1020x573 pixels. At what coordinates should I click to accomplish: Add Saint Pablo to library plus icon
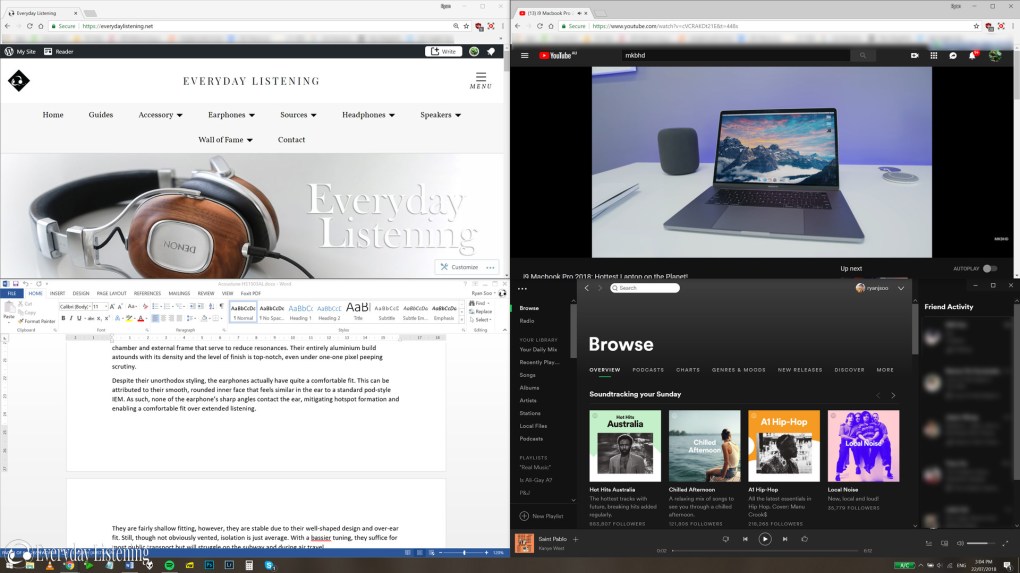[x=576, y=539]
